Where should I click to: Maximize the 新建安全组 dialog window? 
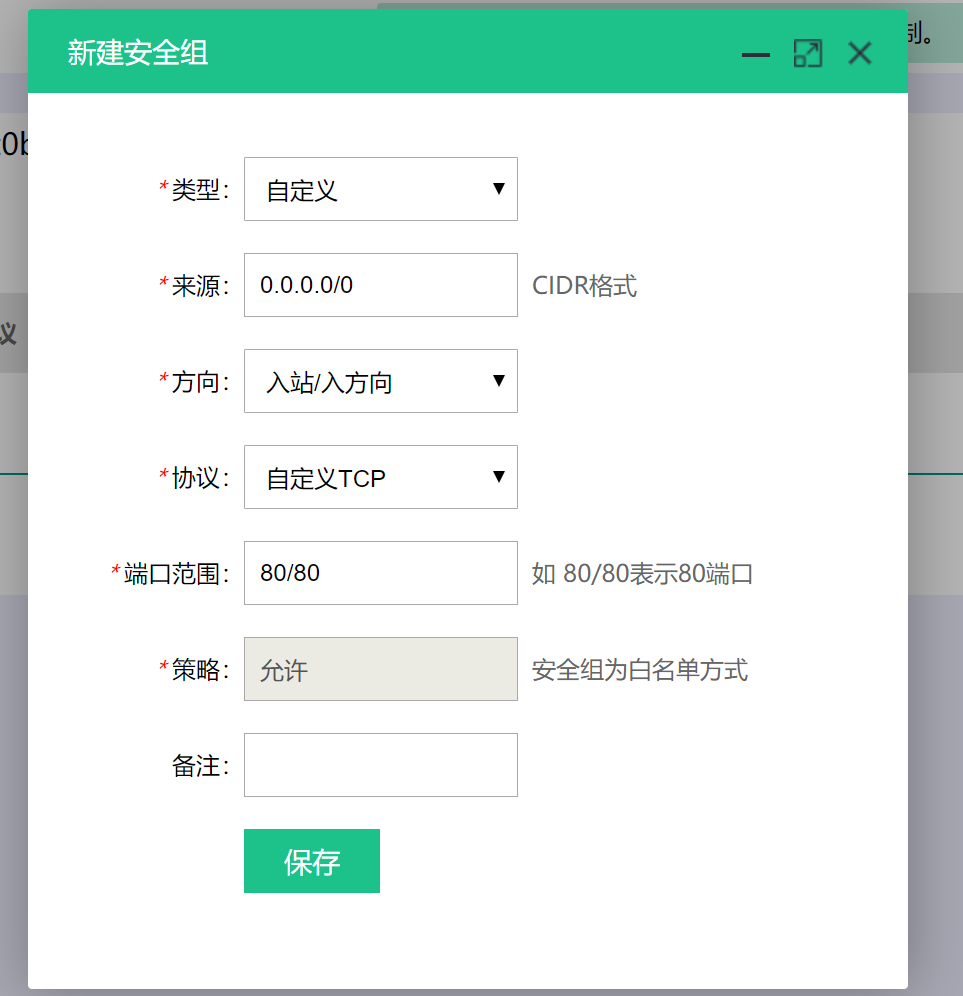point(808,53)
